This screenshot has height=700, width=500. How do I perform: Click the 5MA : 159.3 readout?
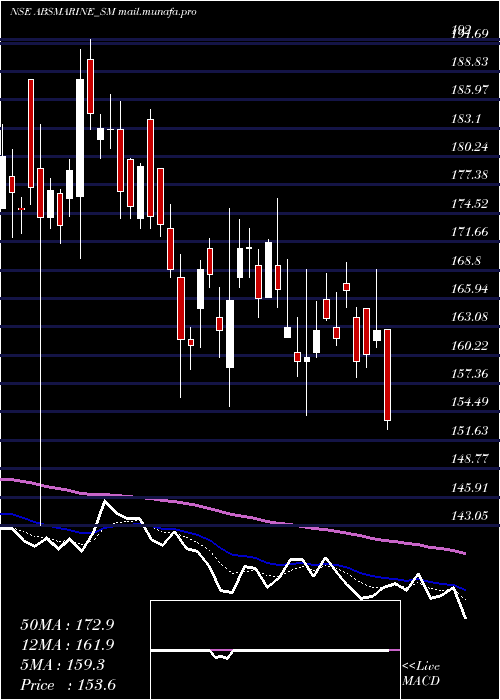(x=62, y=665)
